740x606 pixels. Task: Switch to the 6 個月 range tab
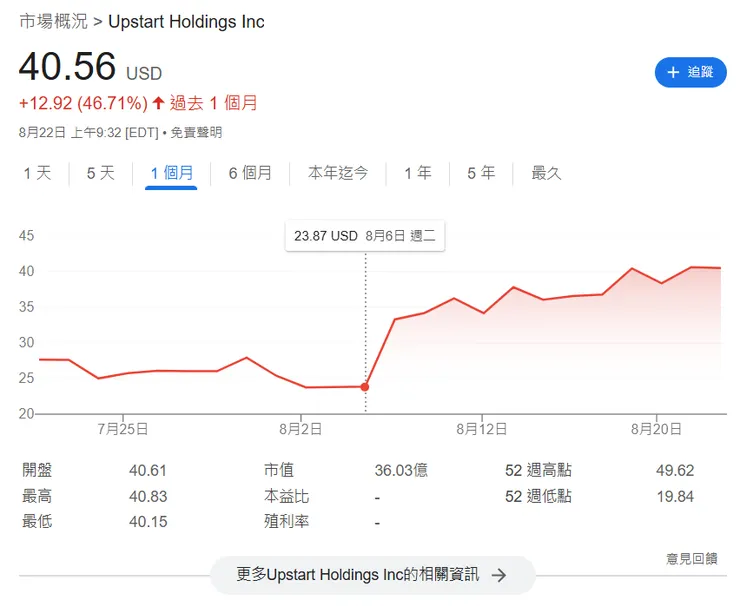250,173
